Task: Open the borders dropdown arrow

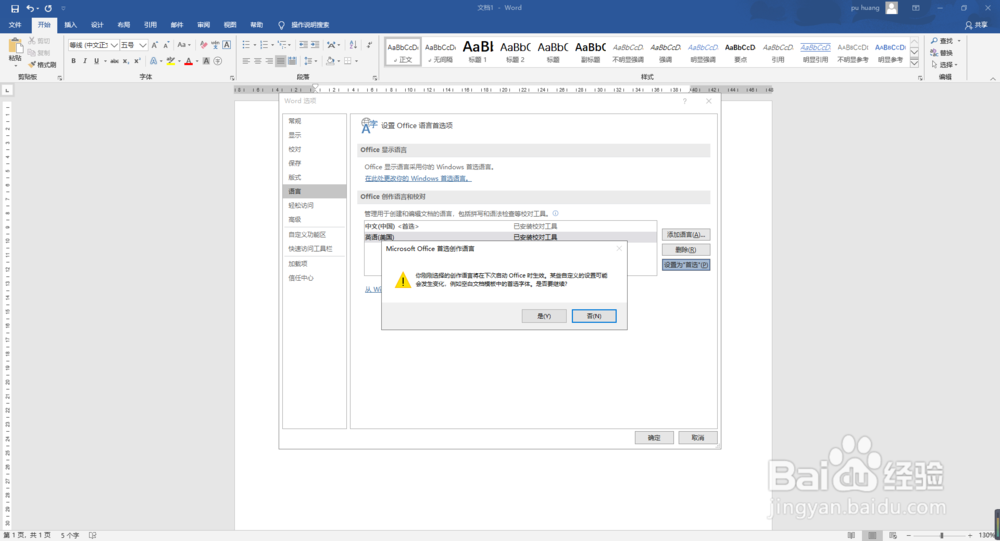Action: click(x=357, y=61)
